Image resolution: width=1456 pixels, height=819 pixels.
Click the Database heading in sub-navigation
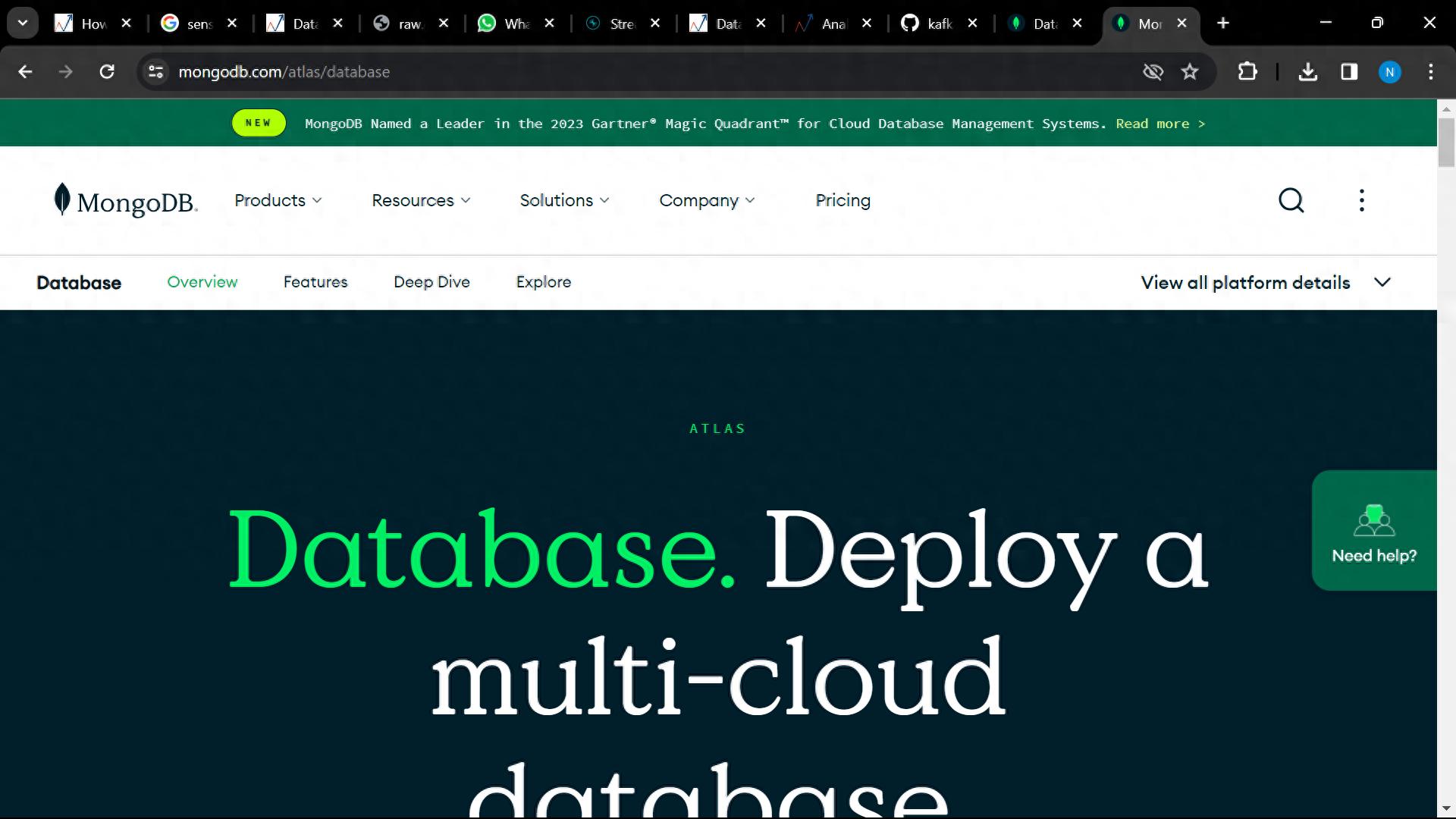pos(79,283)
